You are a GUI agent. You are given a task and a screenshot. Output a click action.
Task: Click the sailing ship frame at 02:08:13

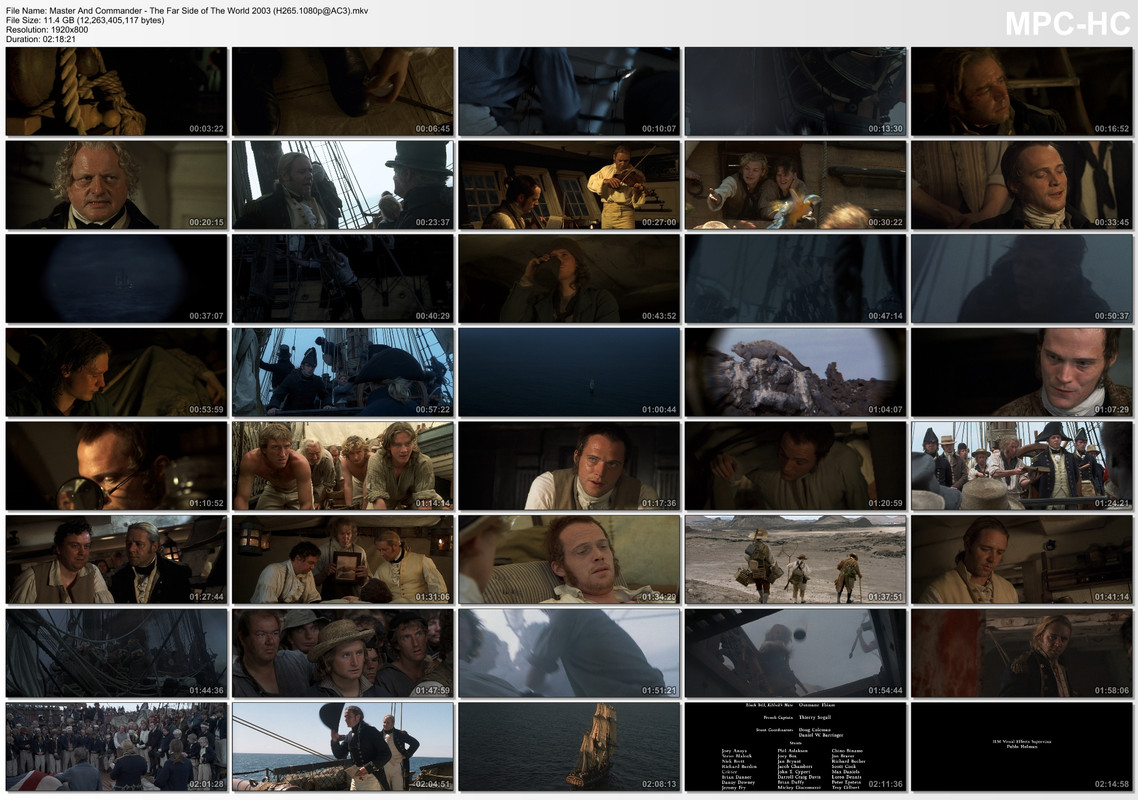point(569,747)
